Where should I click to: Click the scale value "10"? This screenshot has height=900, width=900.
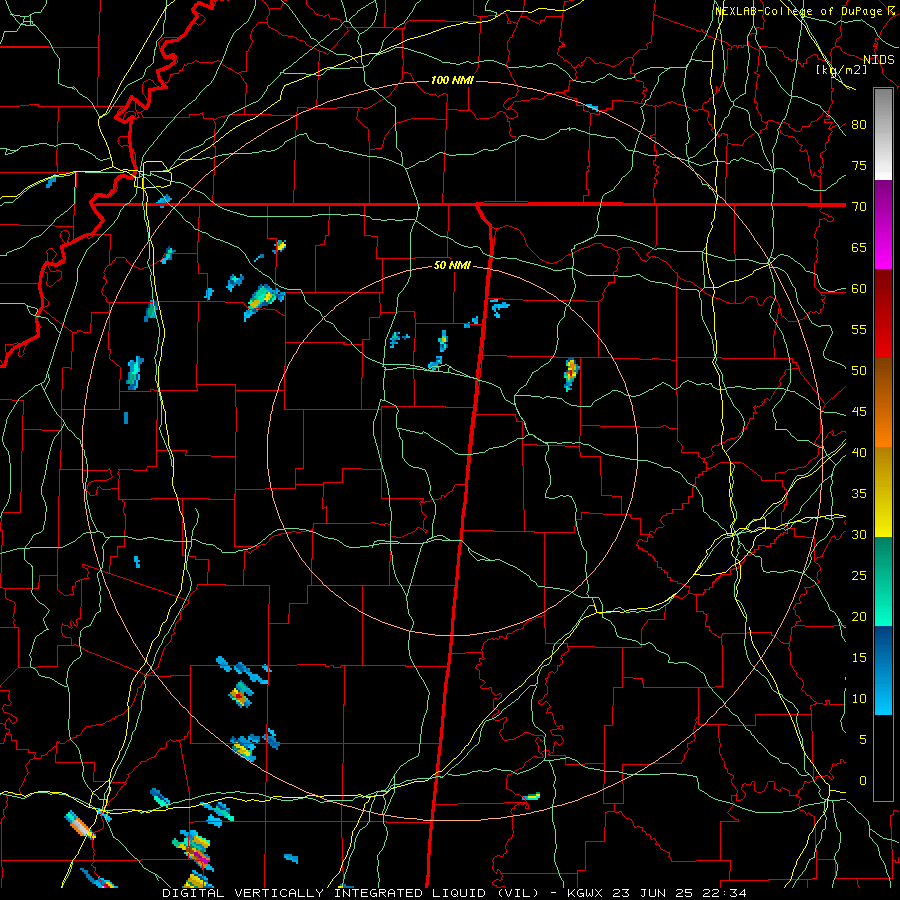tap(859, 699)
